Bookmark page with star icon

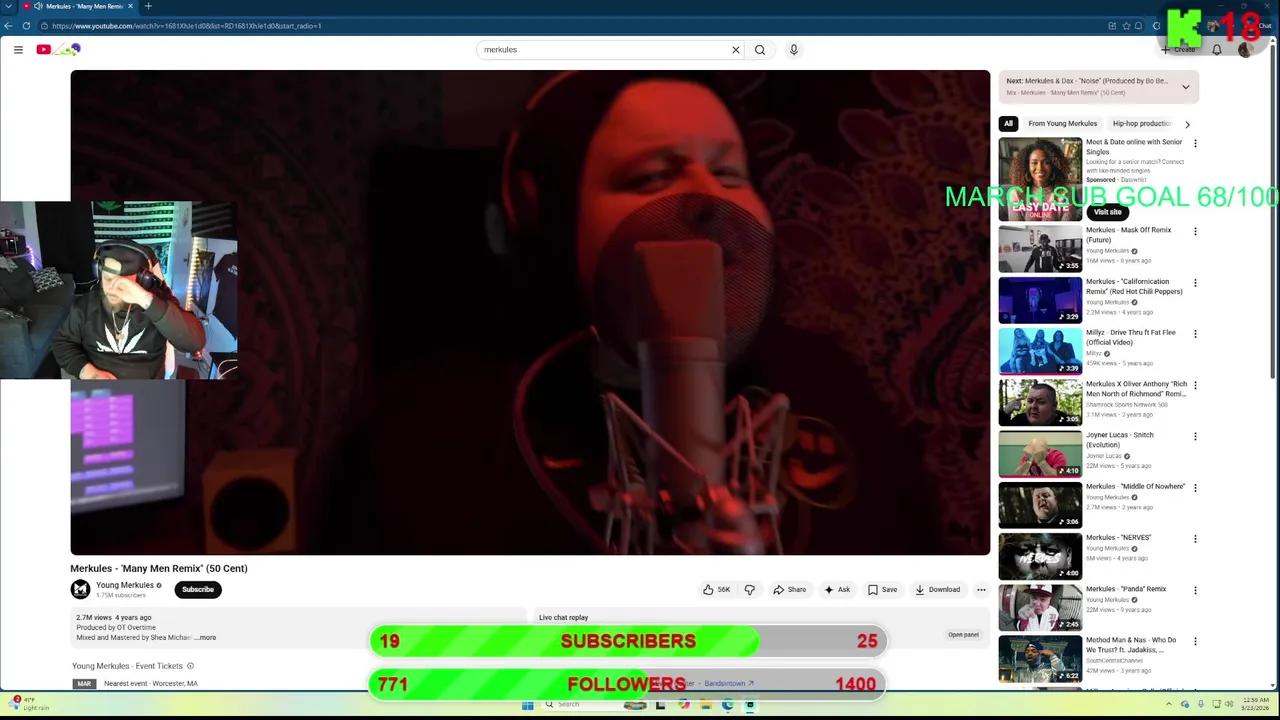(1126, 25)
